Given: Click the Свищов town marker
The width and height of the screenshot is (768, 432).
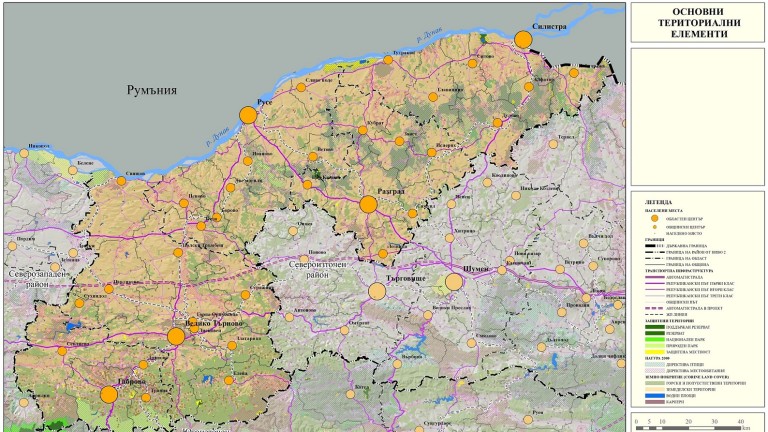Looking at the screenshot, I should [121, 181].
